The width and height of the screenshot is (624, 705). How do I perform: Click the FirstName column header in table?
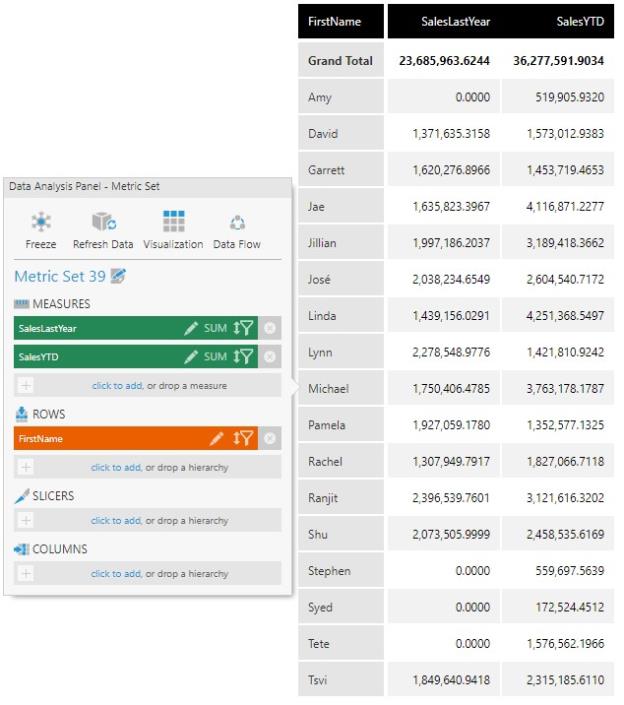[341, 21]
